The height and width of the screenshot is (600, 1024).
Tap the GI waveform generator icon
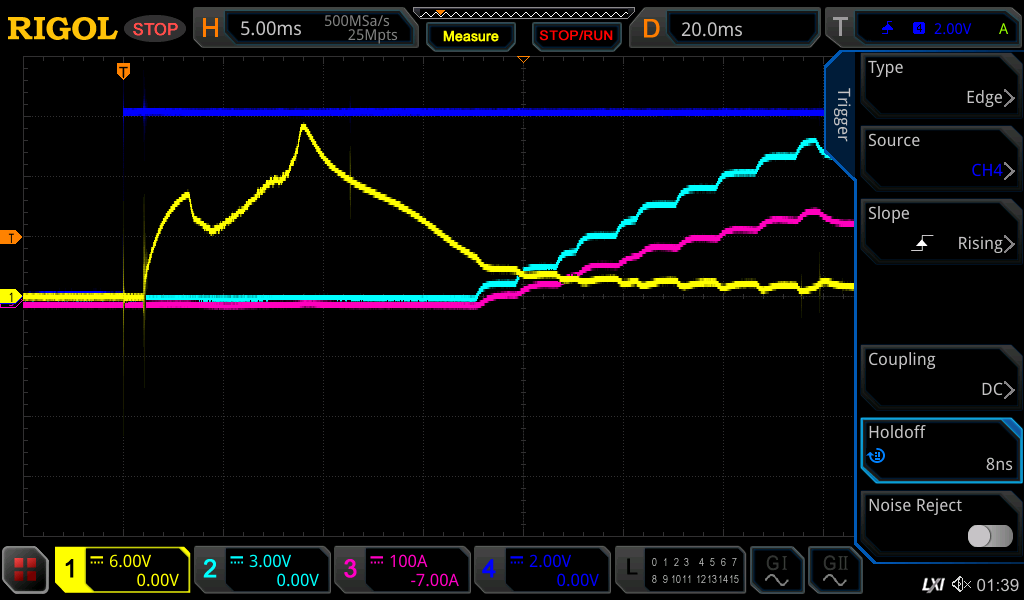(x=776, y=570)
